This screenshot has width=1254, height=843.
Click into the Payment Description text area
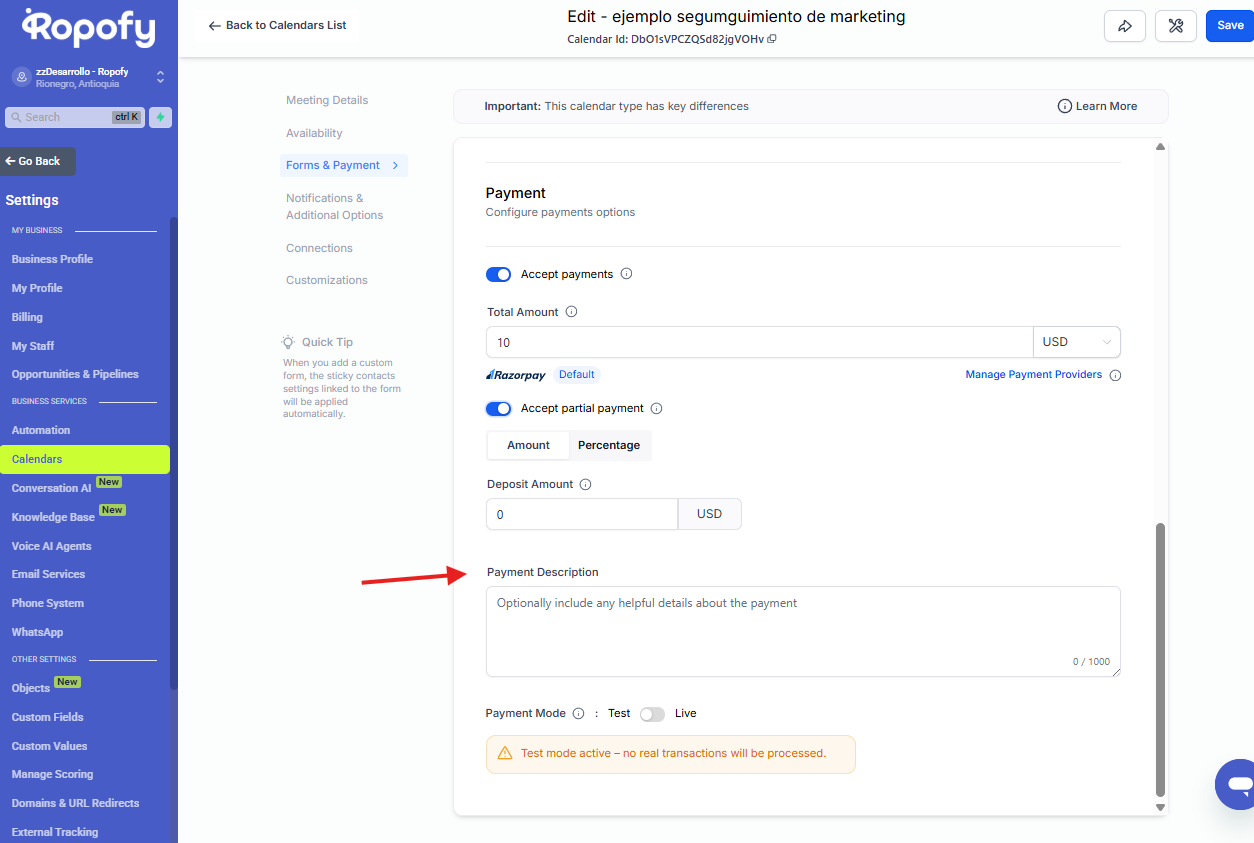802,630
